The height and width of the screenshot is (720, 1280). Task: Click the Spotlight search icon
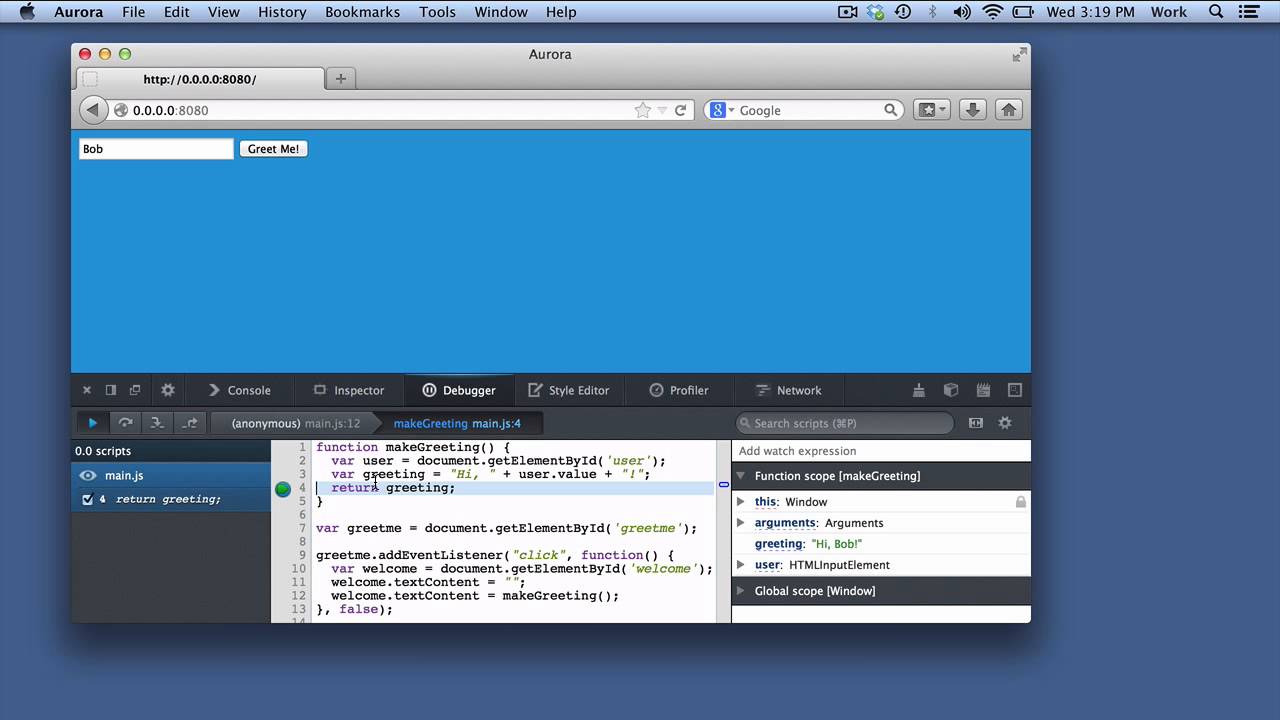[1216, 12]
